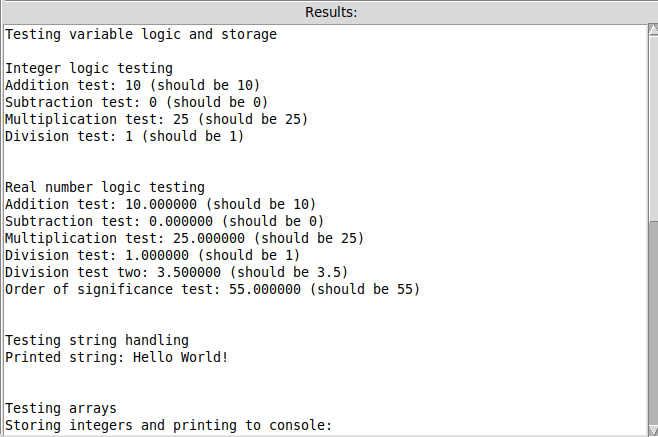Click the "Integer logic testing" heading
This screenshot has width=658, height=437.
(89, 68)
